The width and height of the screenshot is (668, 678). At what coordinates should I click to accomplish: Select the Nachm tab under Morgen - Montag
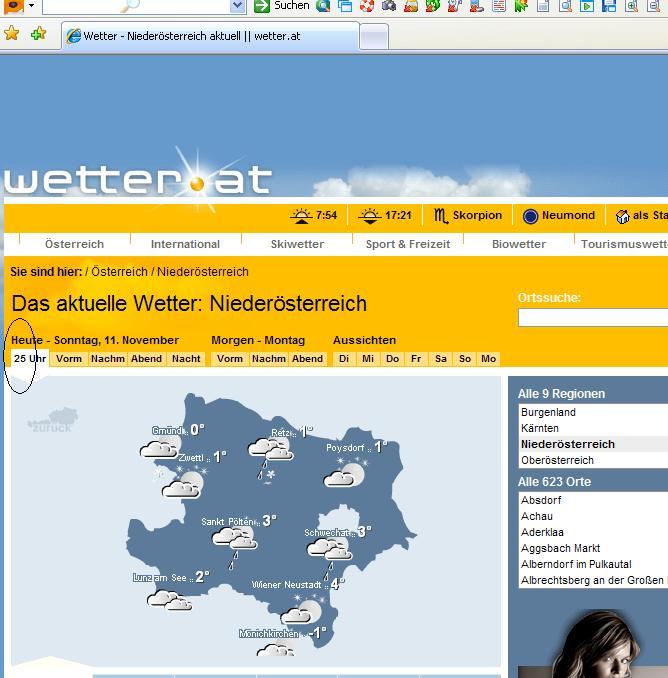(x=269, y=358)
